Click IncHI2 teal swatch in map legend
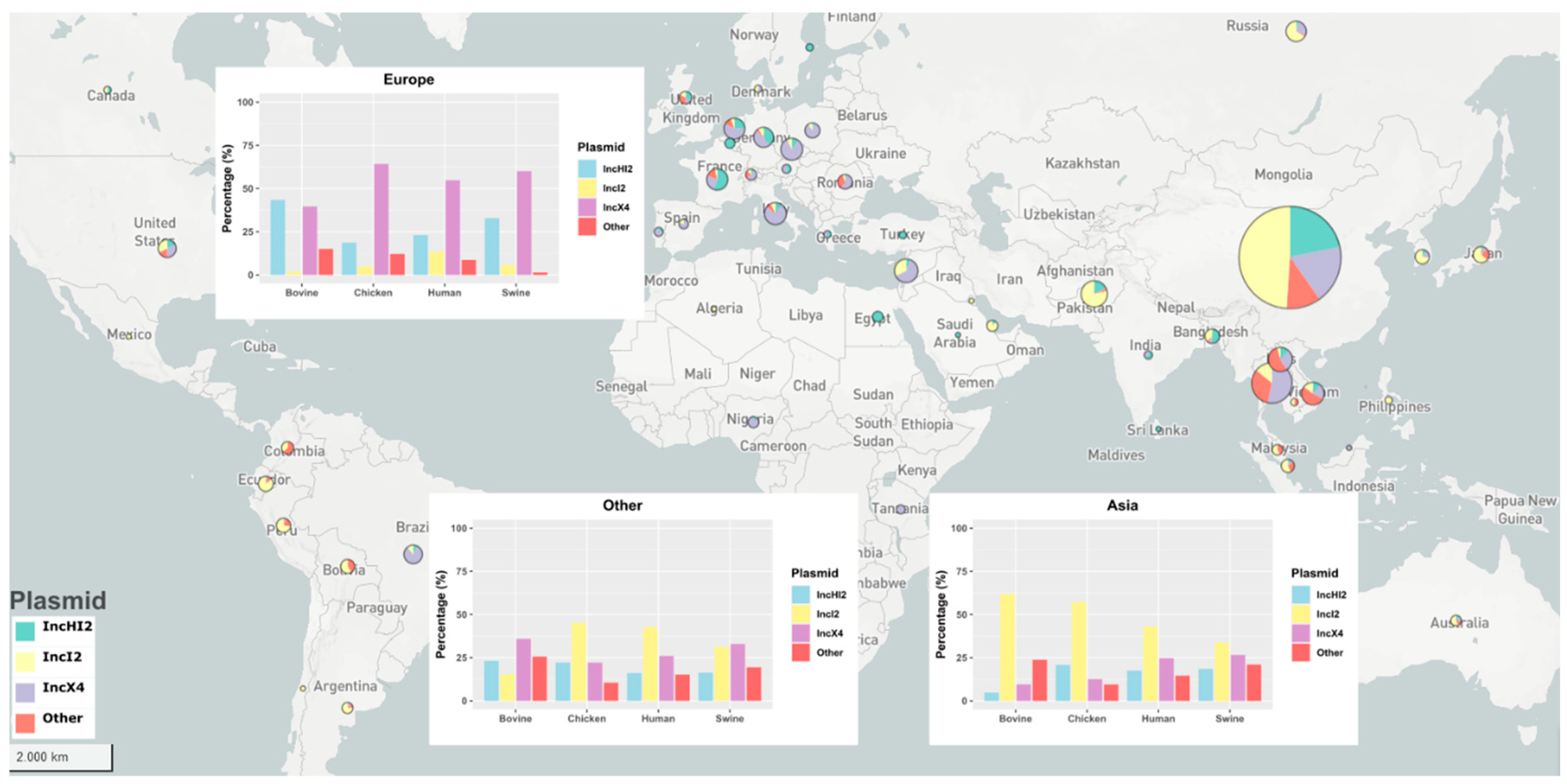The width and height of the screenshot is (1567, 784). (x=25, y=631)
